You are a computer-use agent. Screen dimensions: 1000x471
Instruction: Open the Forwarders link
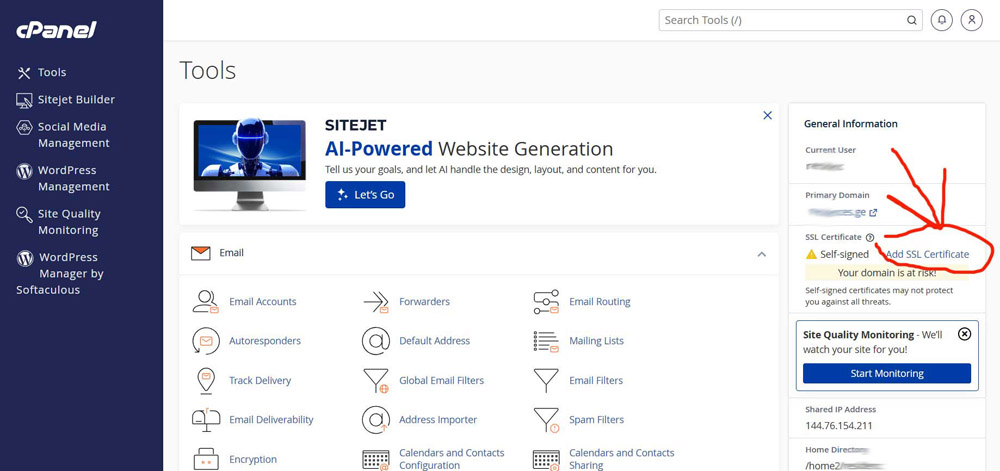coord(424,301)
